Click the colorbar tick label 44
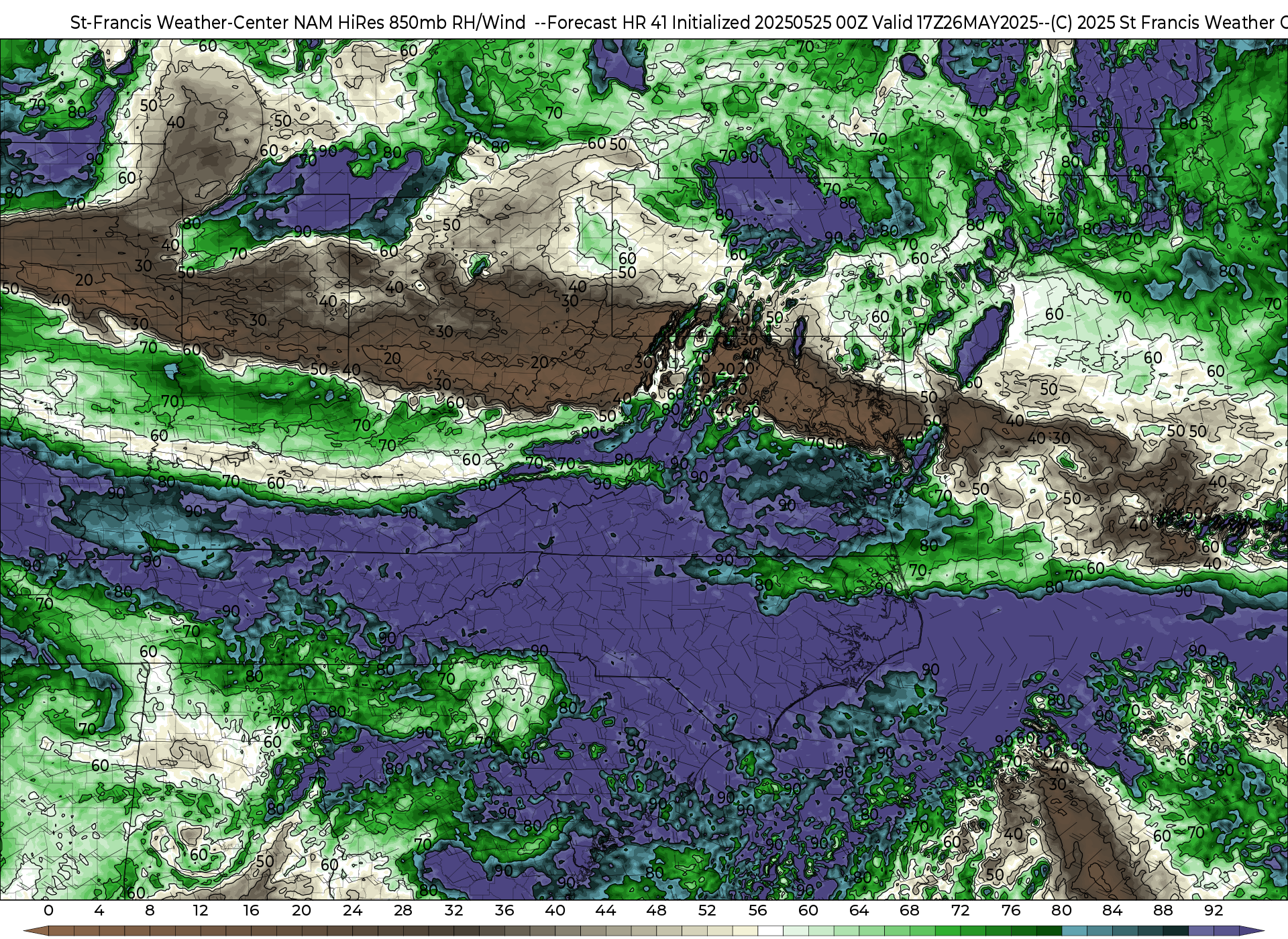 coord(606,911)
